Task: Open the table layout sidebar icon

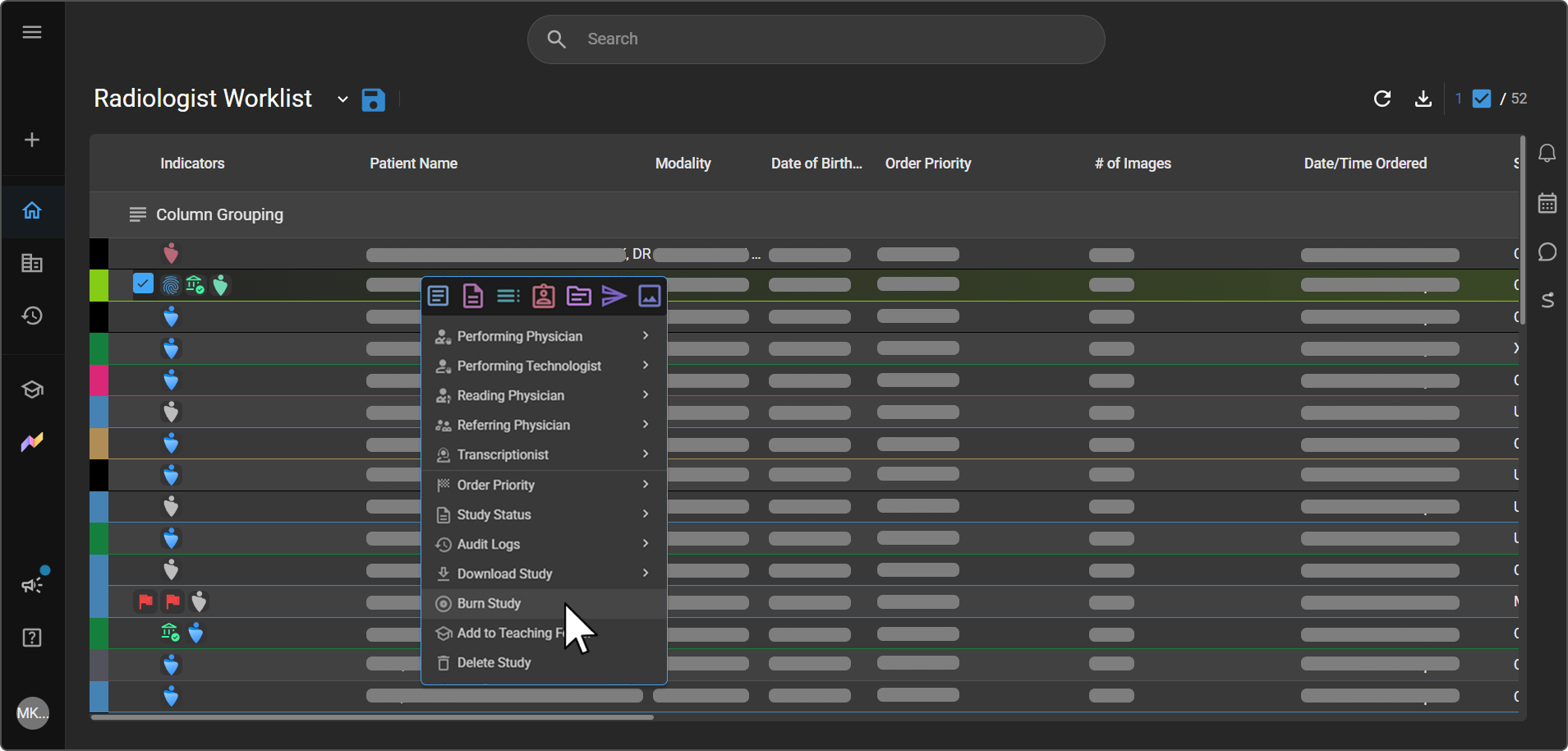Action: [32, 263]
